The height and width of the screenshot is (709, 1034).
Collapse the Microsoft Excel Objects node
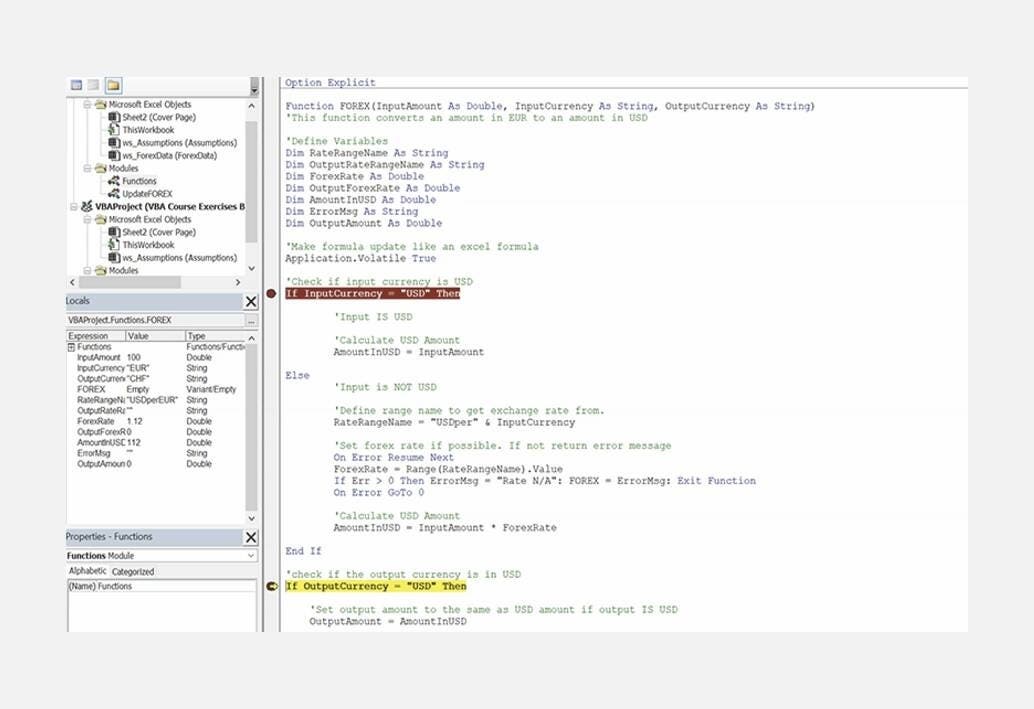click(88, 104)
